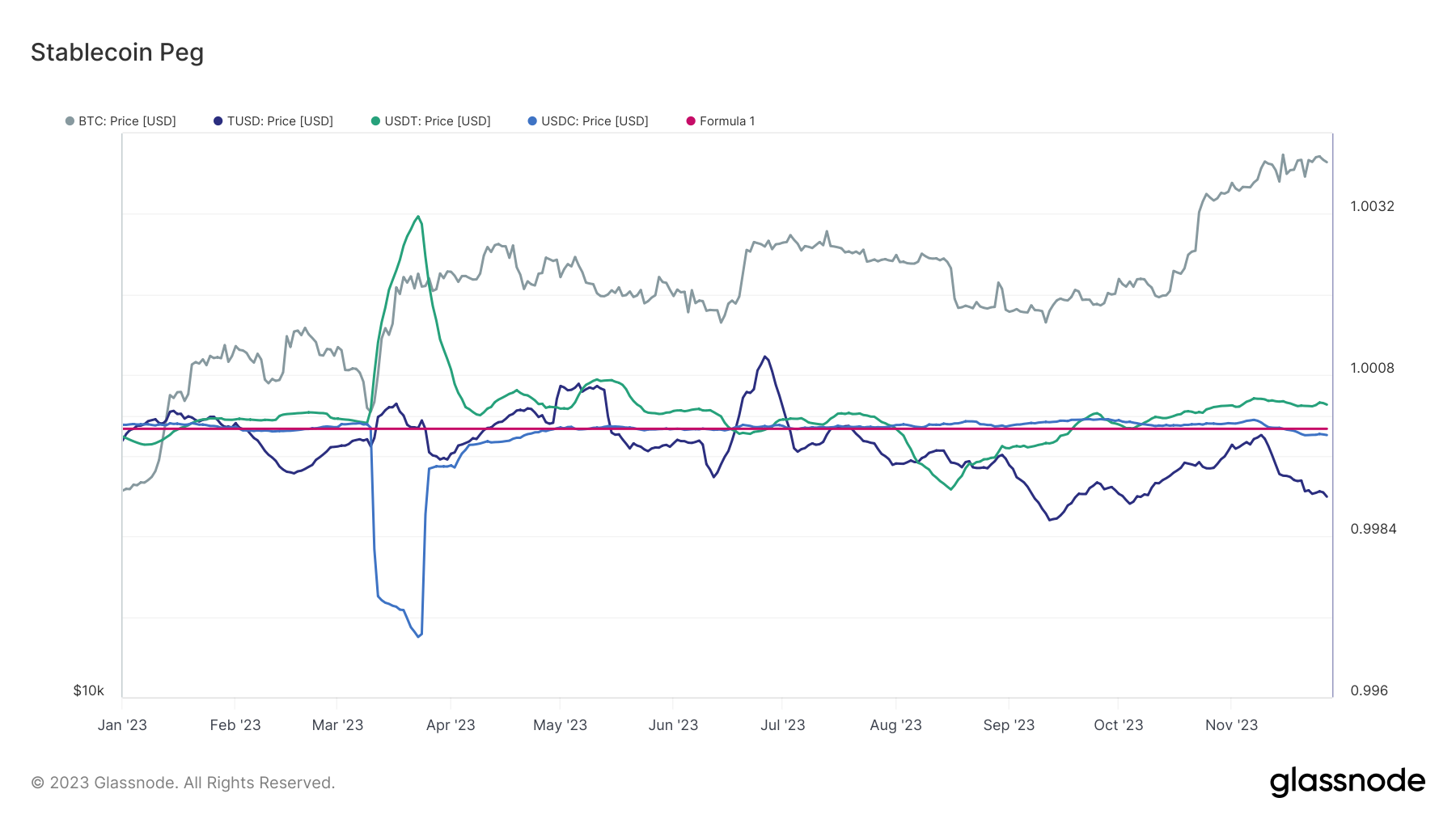Hide the TUSD: Price [USD] series label

click(280, 121)
